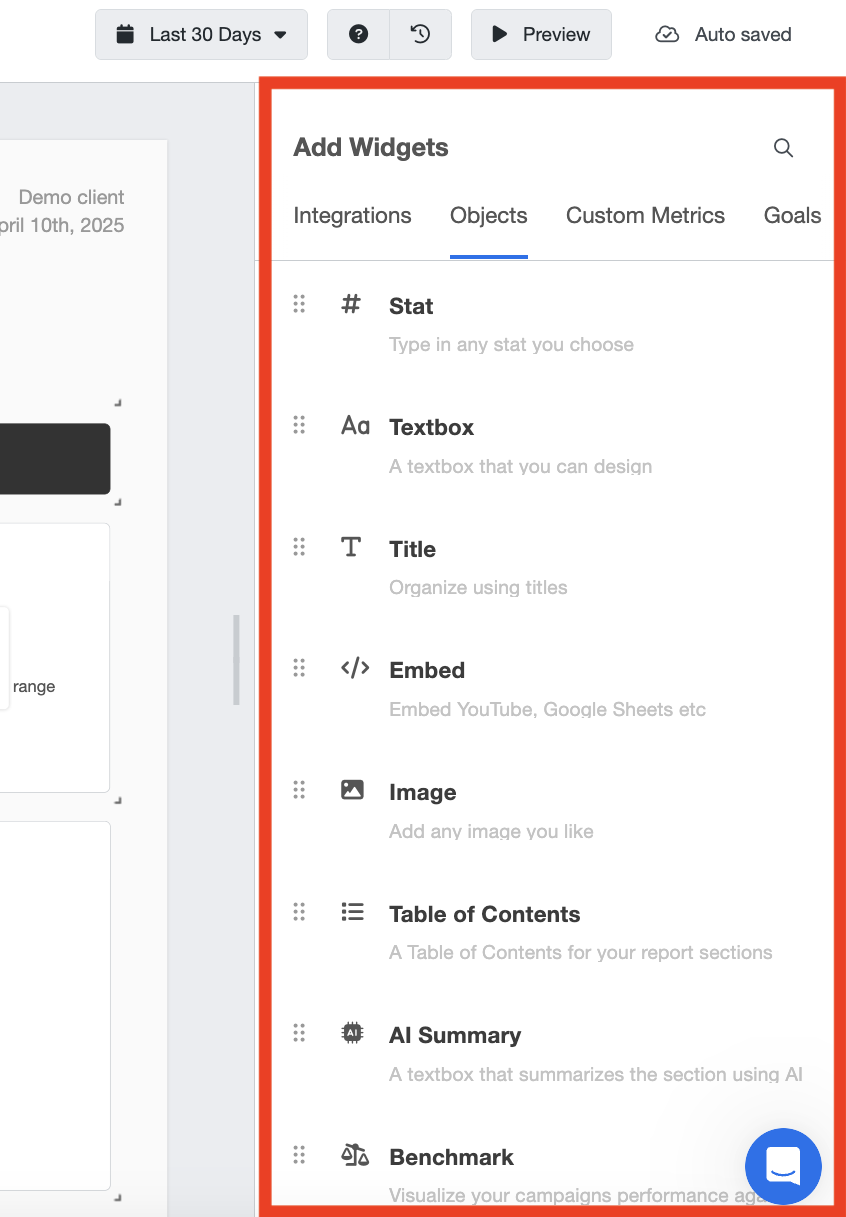Open the help question mark icon

pos(359,34)
